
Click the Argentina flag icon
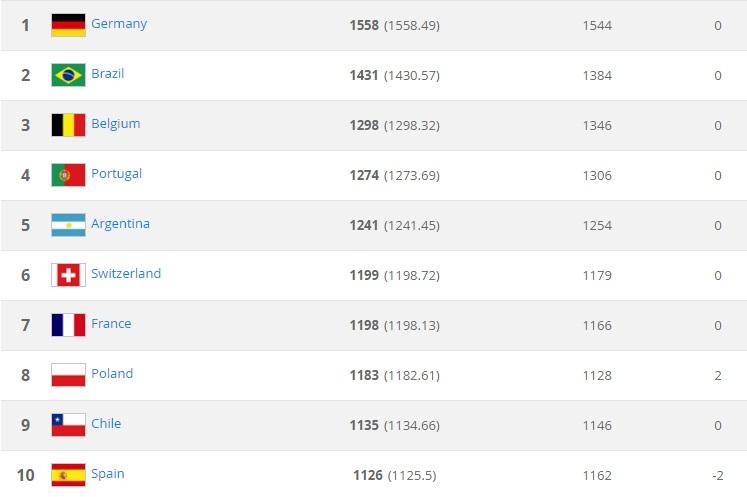click(x=68, y=225)
